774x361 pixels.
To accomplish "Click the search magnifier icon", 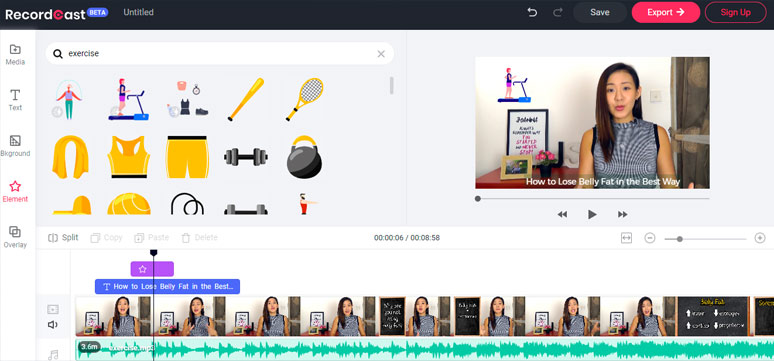I will click(x=58, y=54).
